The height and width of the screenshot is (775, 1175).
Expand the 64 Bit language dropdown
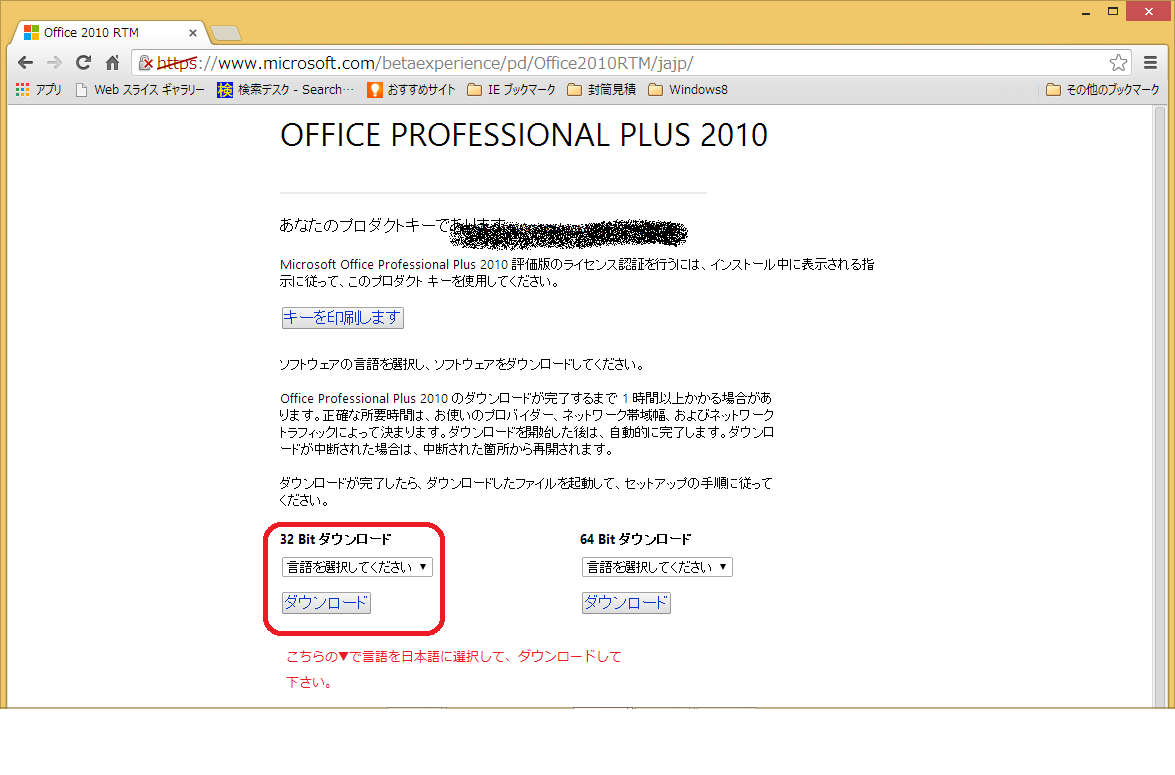click(656, 567)
